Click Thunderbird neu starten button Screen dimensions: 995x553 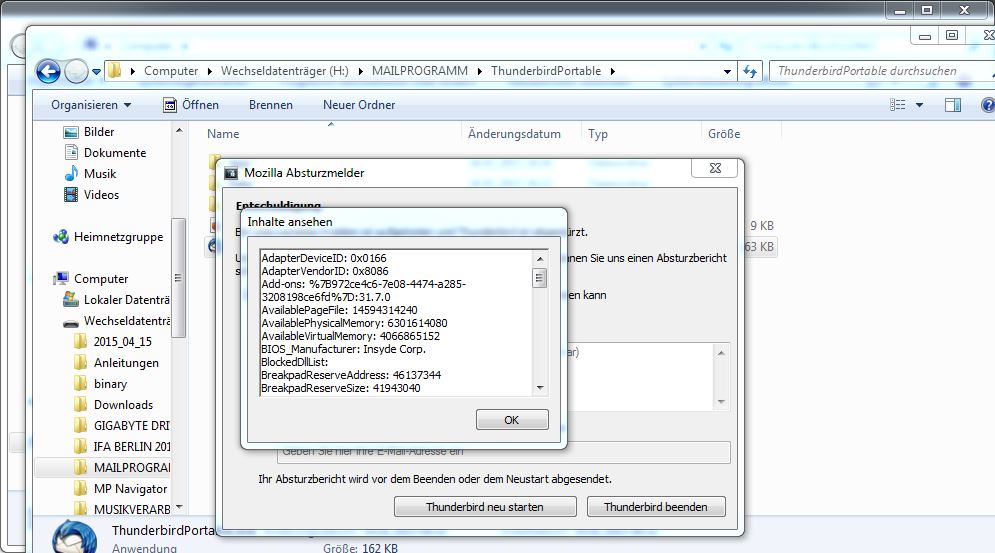tap(485, 507)
